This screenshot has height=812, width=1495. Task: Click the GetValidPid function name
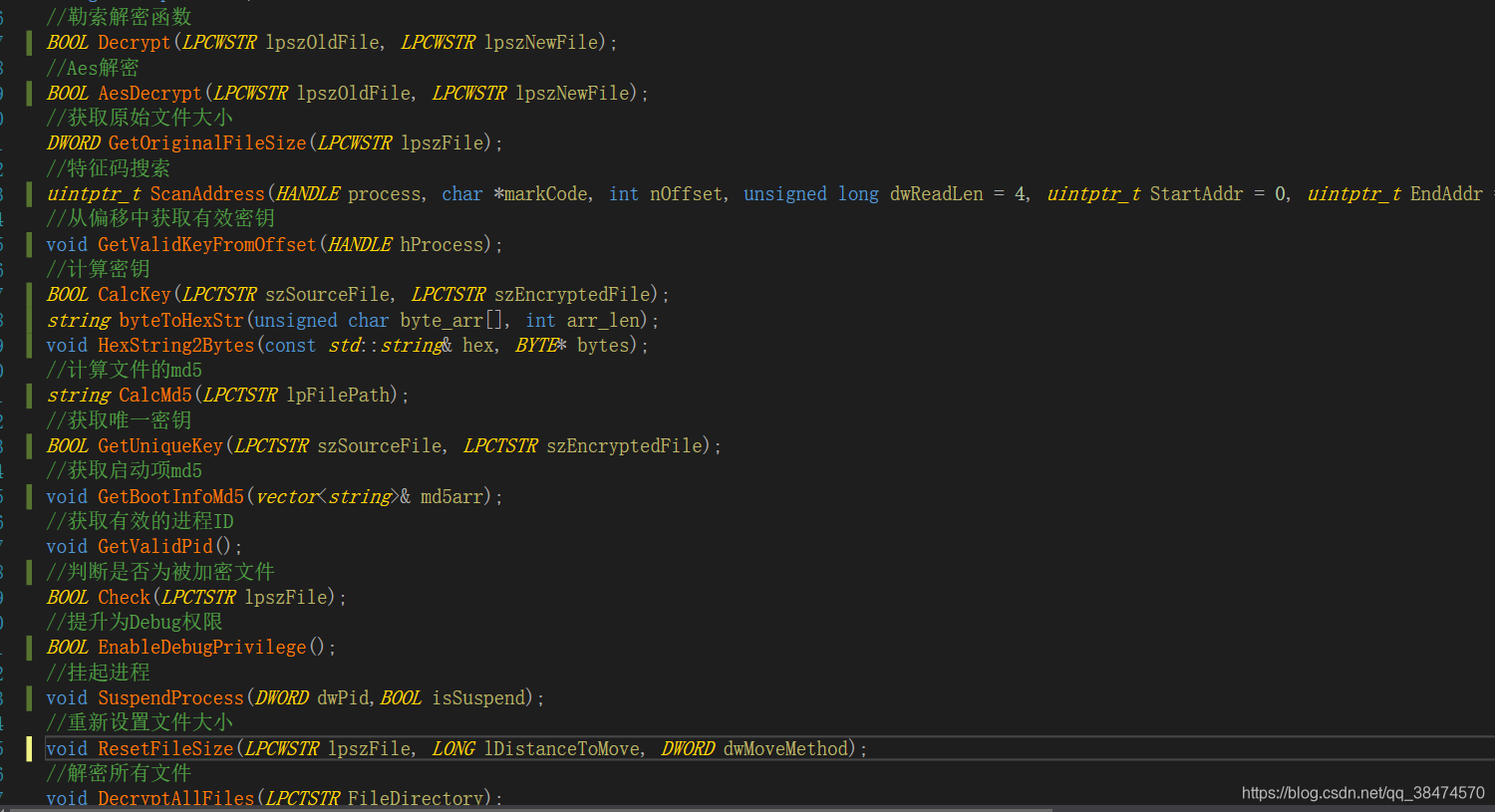(155, 547)
